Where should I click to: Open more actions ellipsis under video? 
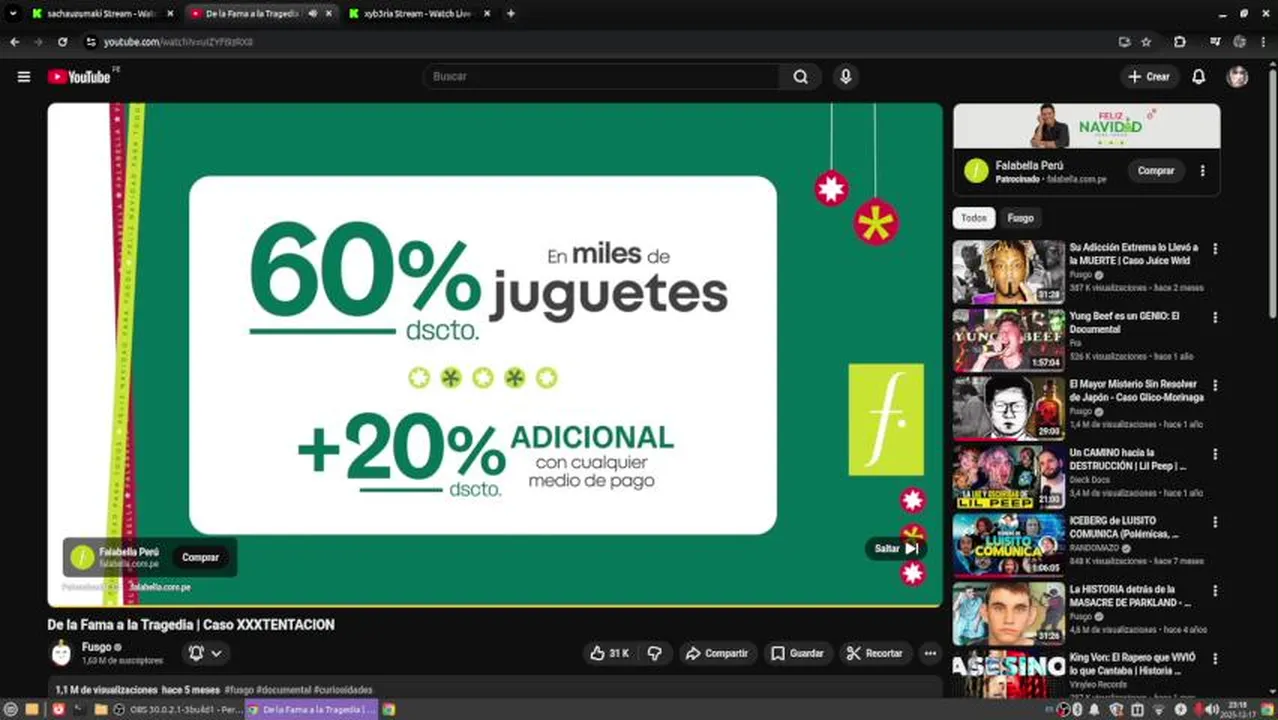[930, 653]
